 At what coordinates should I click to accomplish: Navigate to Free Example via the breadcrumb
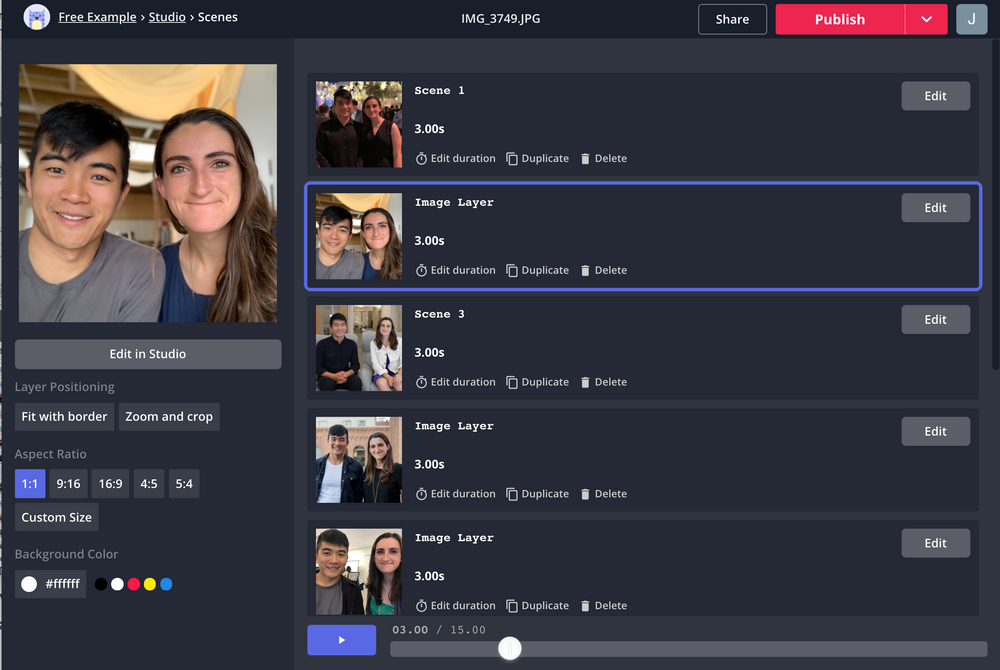[97, 16]
